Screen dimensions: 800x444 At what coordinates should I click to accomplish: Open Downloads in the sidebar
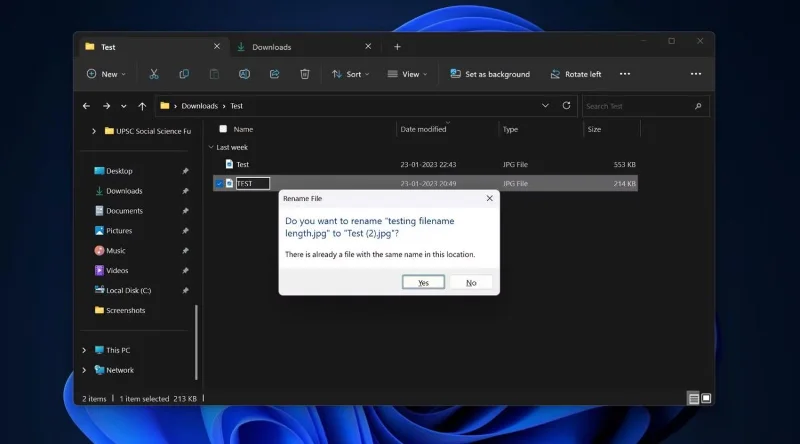[x=118, y=191]
